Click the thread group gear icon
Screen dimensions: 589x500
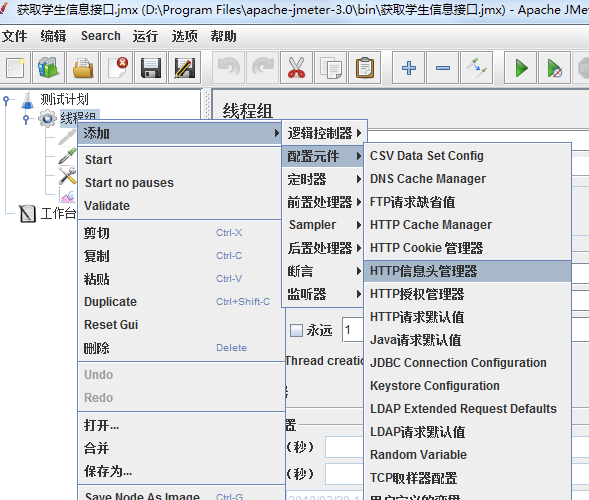click(47, 119)
